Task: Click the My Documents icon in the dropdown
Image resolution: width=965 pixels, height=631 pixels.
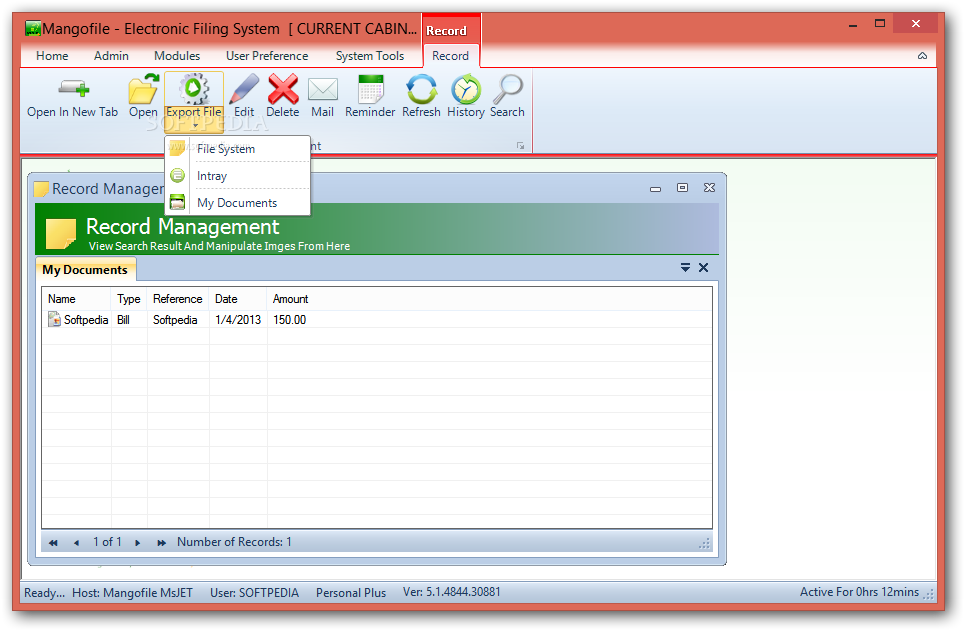Action: pyautogui.click(x=177, y=202)
